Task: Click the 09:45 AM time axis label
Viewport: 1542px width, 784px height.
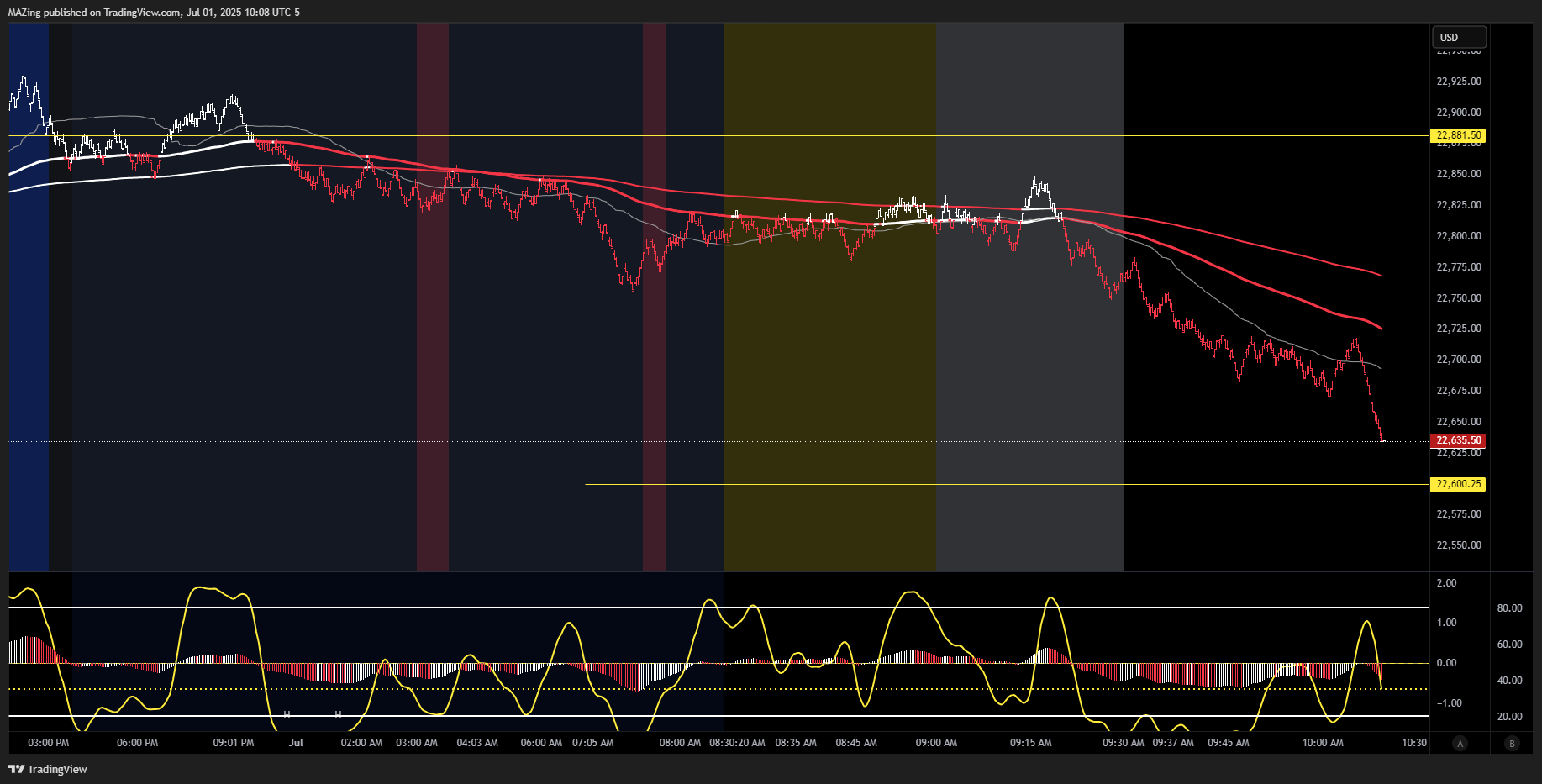Action: click(1229, 743)
